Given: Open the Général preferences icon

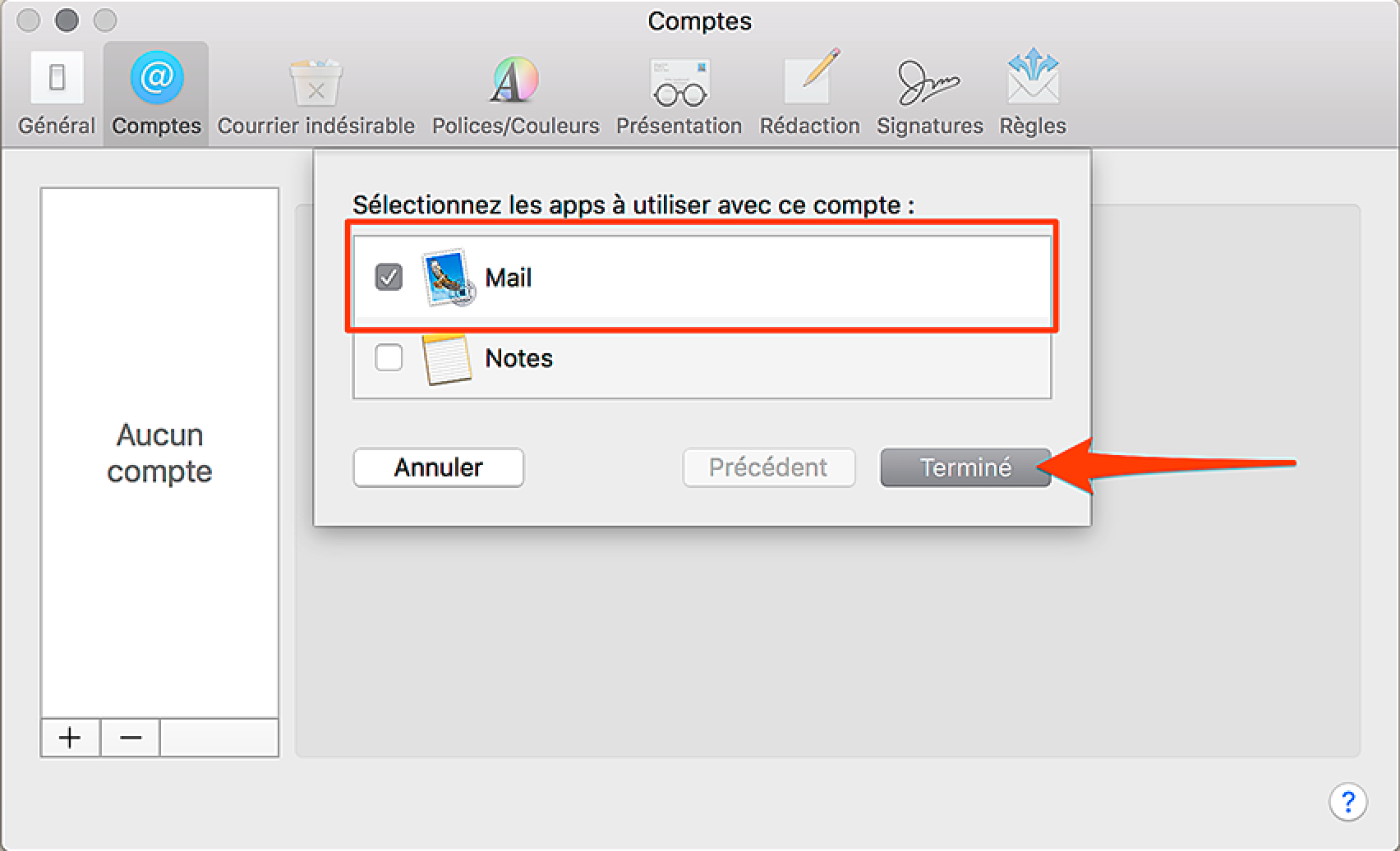Looking at the screenshot, I should pyautogui.click(x=57, y=78).
